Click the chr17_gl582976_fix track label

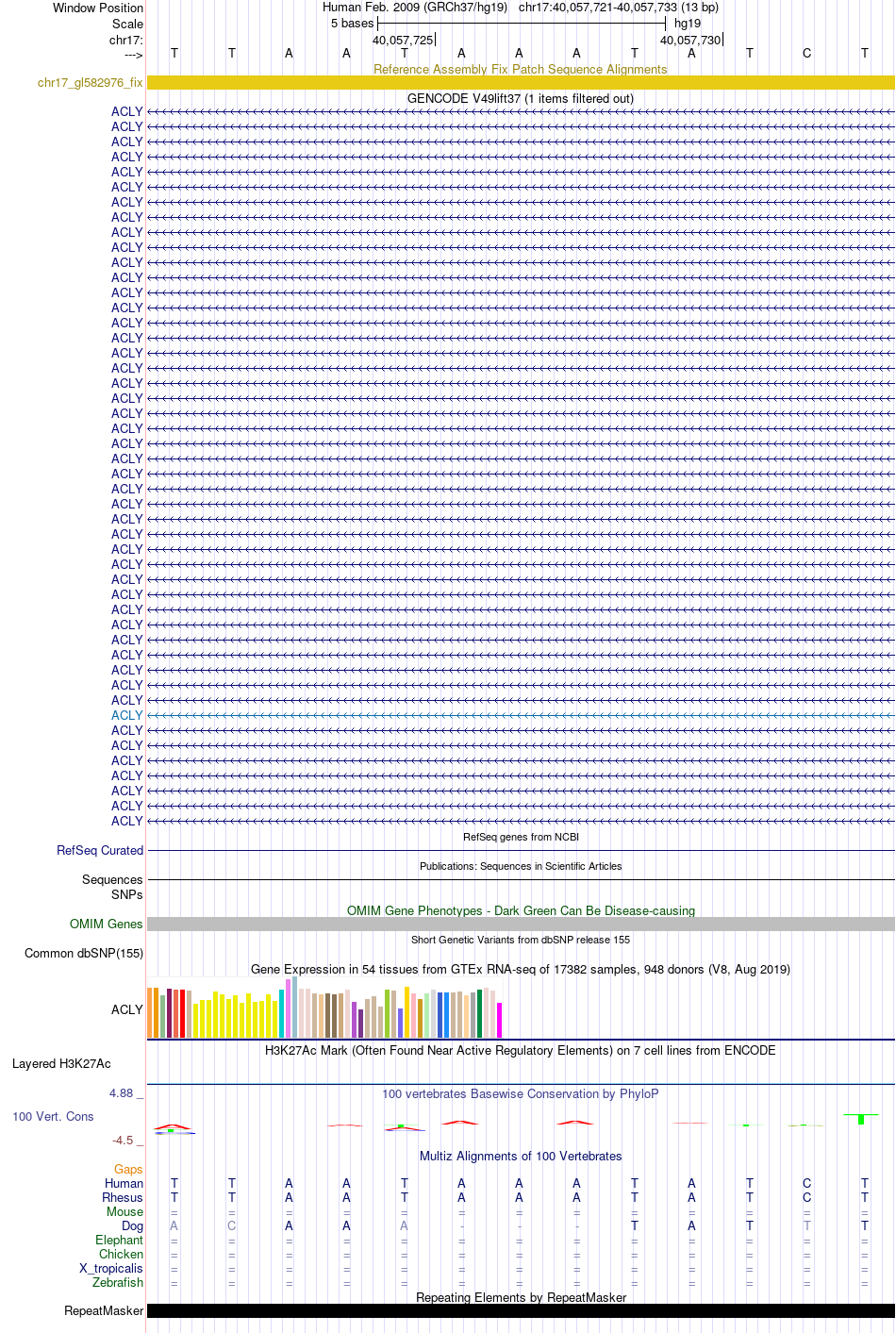click(90, 83)
